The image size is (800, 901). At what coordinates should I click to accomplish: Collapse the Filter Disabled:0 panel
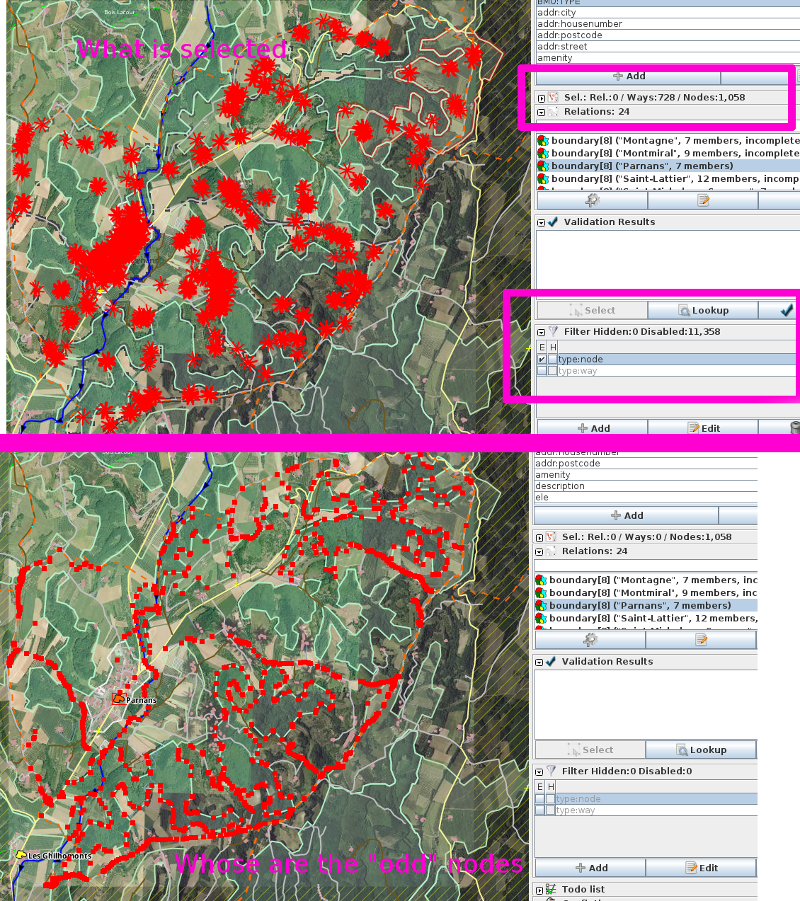[x=539, y=772]
